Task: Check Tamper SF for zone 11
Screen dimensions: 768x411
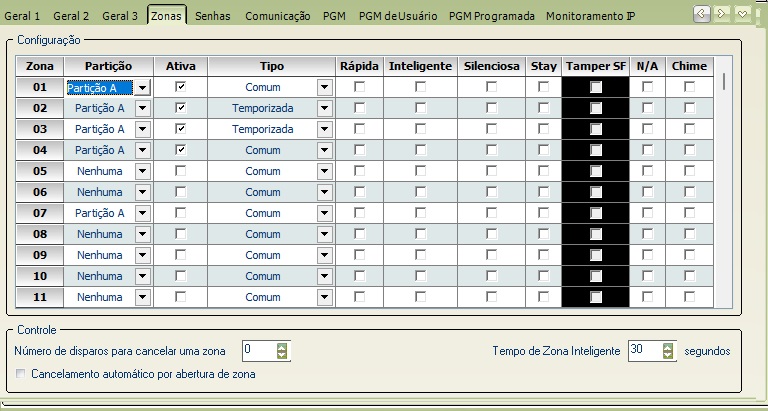Action: click(x=596, y=297)
